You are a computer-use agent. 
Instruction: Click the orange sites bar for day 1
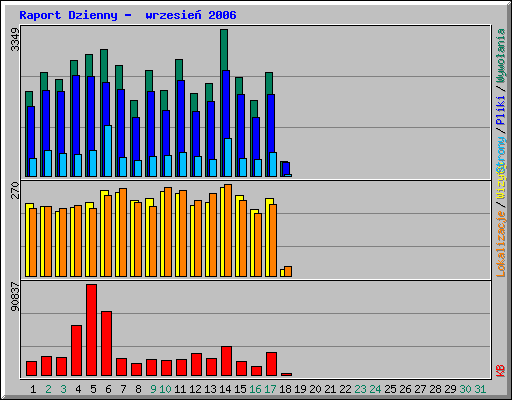tap(33, 243)
